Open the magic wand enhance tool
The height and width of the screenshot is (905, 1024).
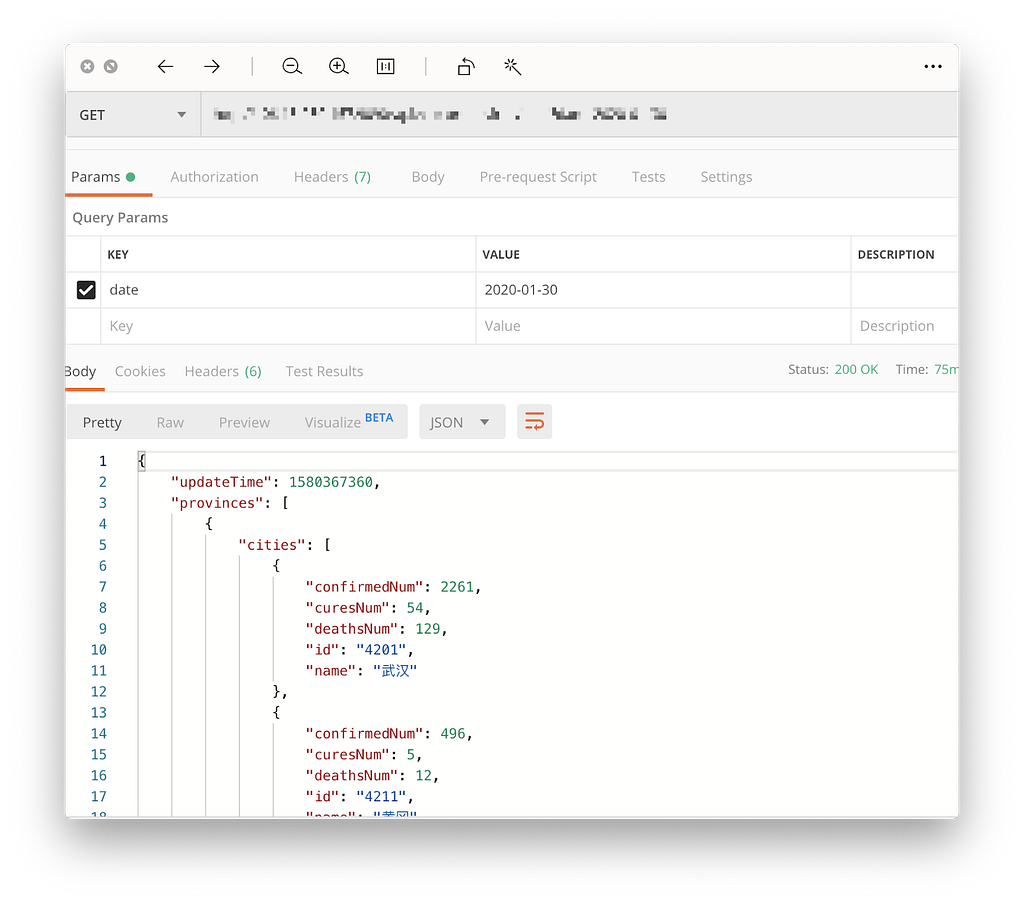pyautogui.click(x=513, y=67)
